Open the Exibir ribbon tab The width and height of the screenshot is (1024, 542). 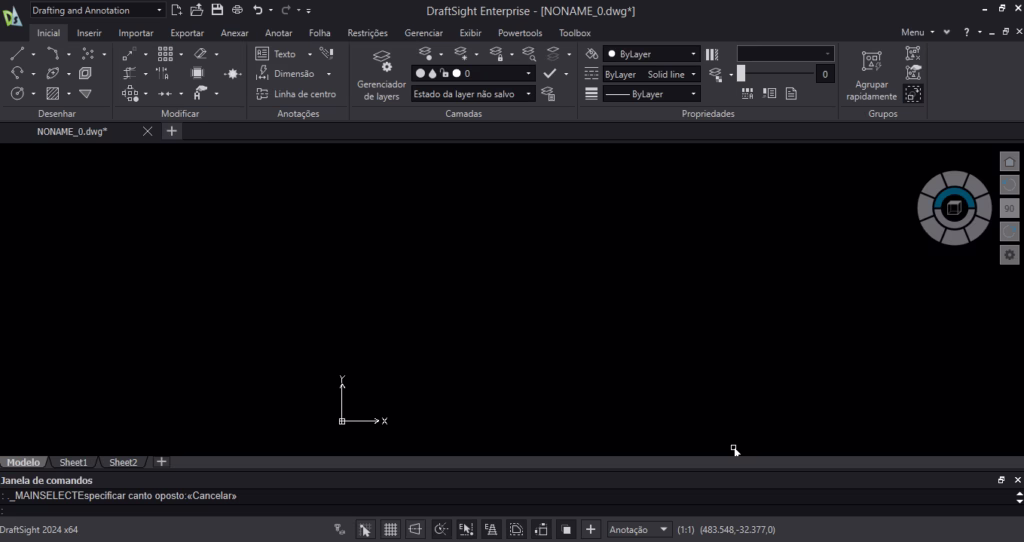point(470,33)
